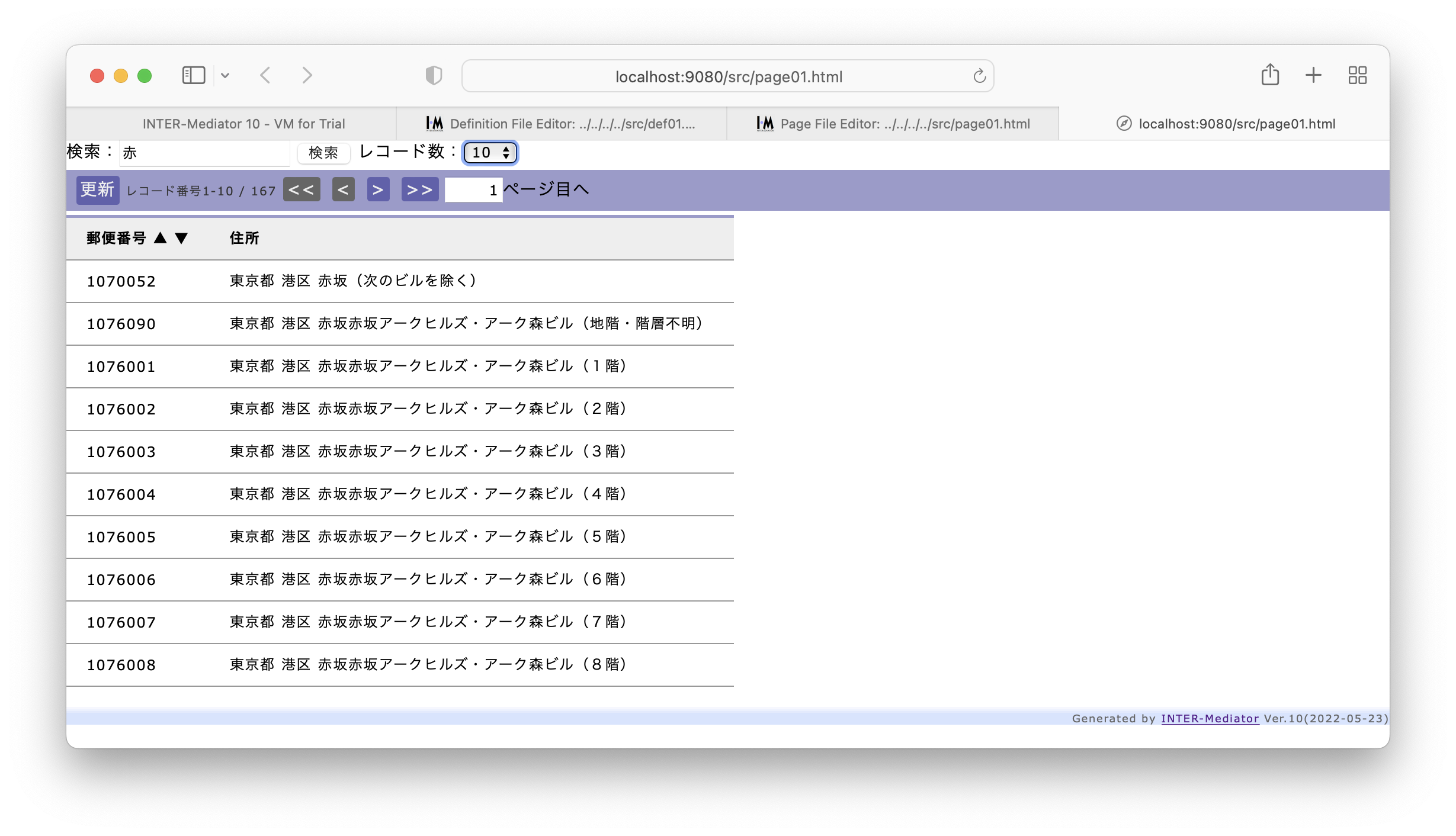Click the 更新 refresh button

(98, 190)
